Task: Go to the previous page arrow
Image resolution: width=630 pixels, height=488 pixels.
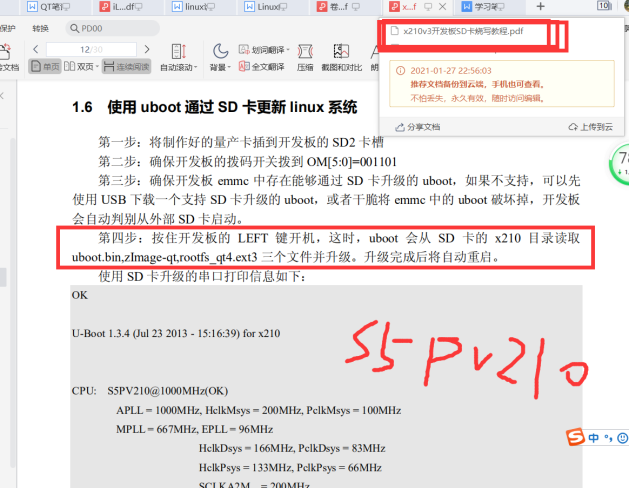Action: 36,49
